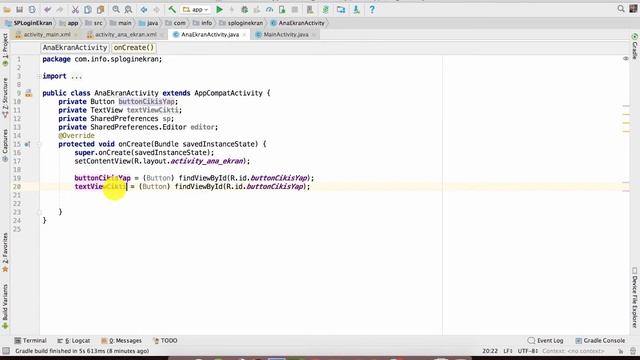Screen dimensions: 640x360
Task: Click the Synchronize icon
Action: pyautogui.click(x=32, y=9)
